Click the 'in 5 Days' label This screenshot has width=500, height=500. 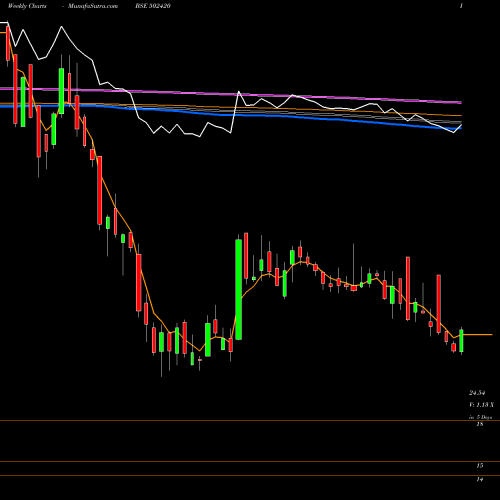(x=480, y=417)
